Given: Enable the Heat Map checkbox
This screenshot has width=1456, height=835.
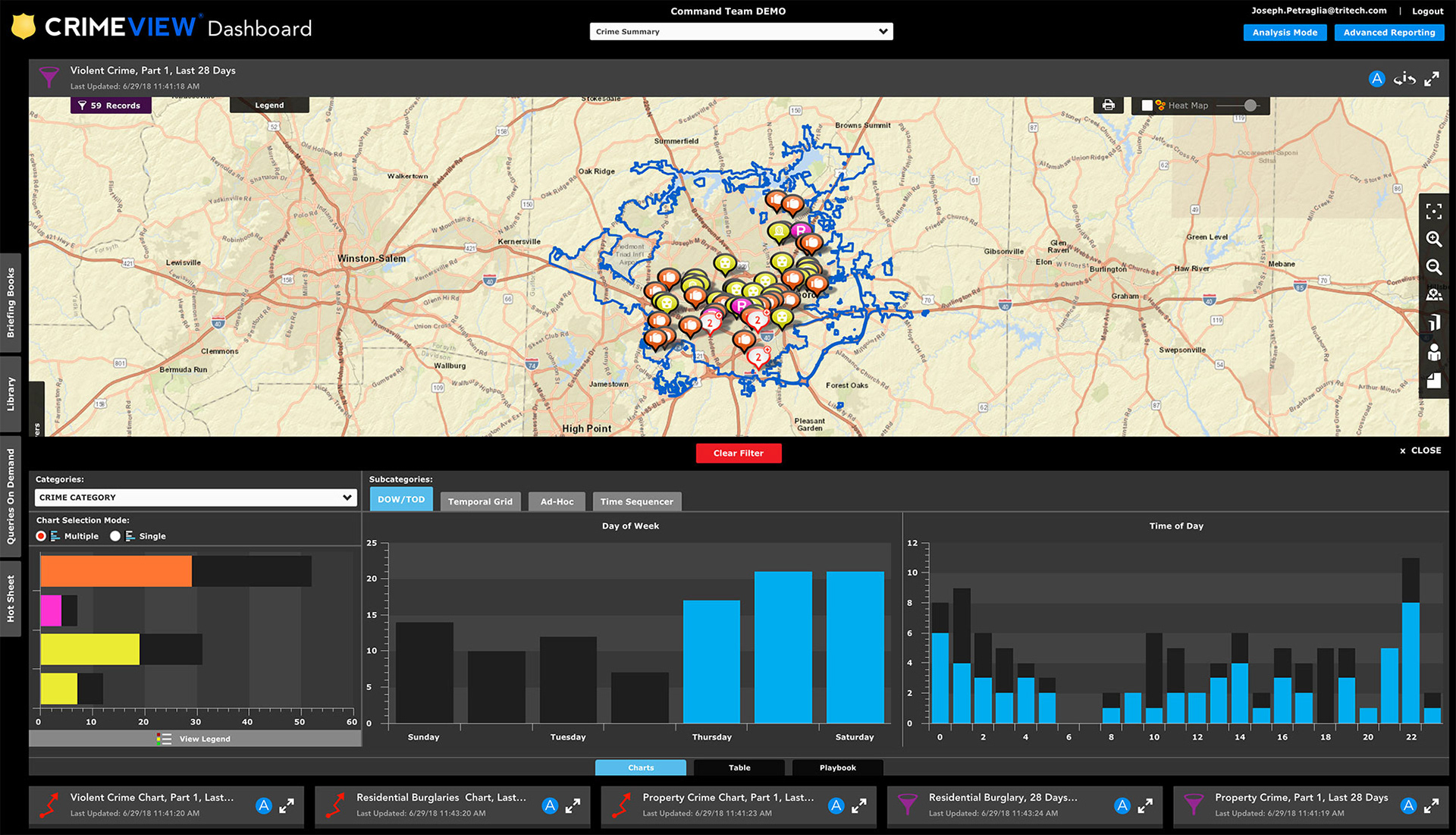Looking at the screenshot, I should click(x=1147, y=105).
